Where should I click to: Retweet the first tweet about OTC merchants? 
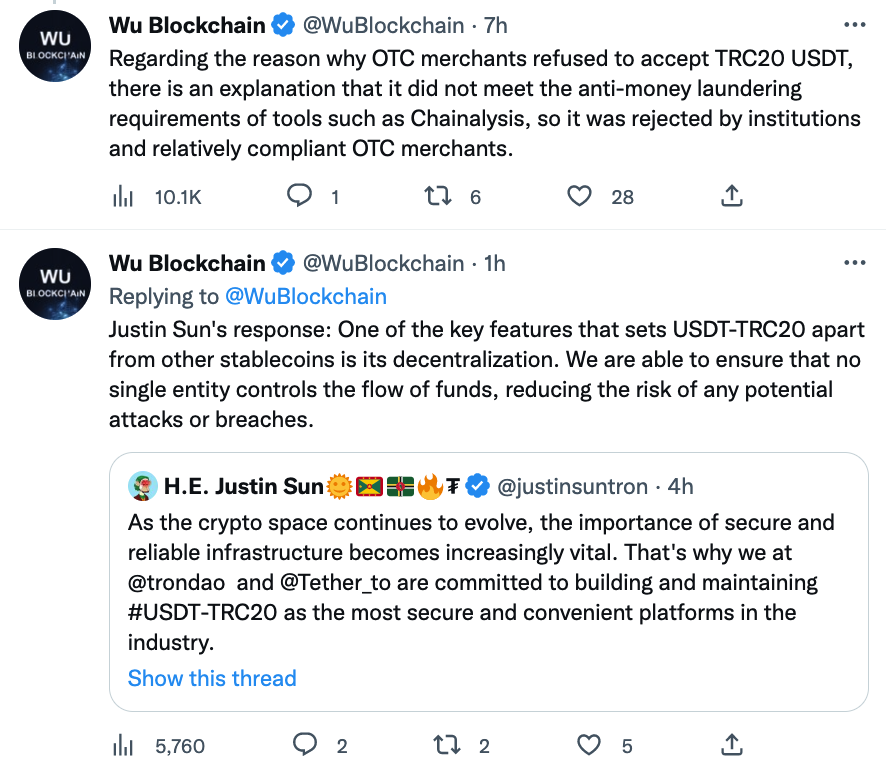[x=451, y=197]
